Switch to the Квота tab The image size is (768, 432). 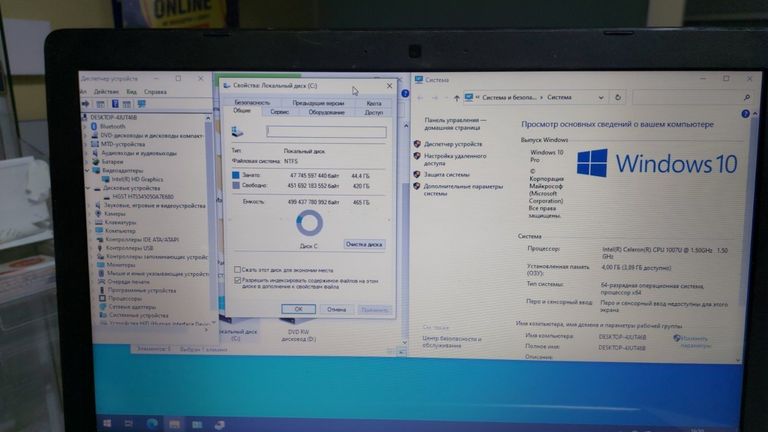(374, 103)
